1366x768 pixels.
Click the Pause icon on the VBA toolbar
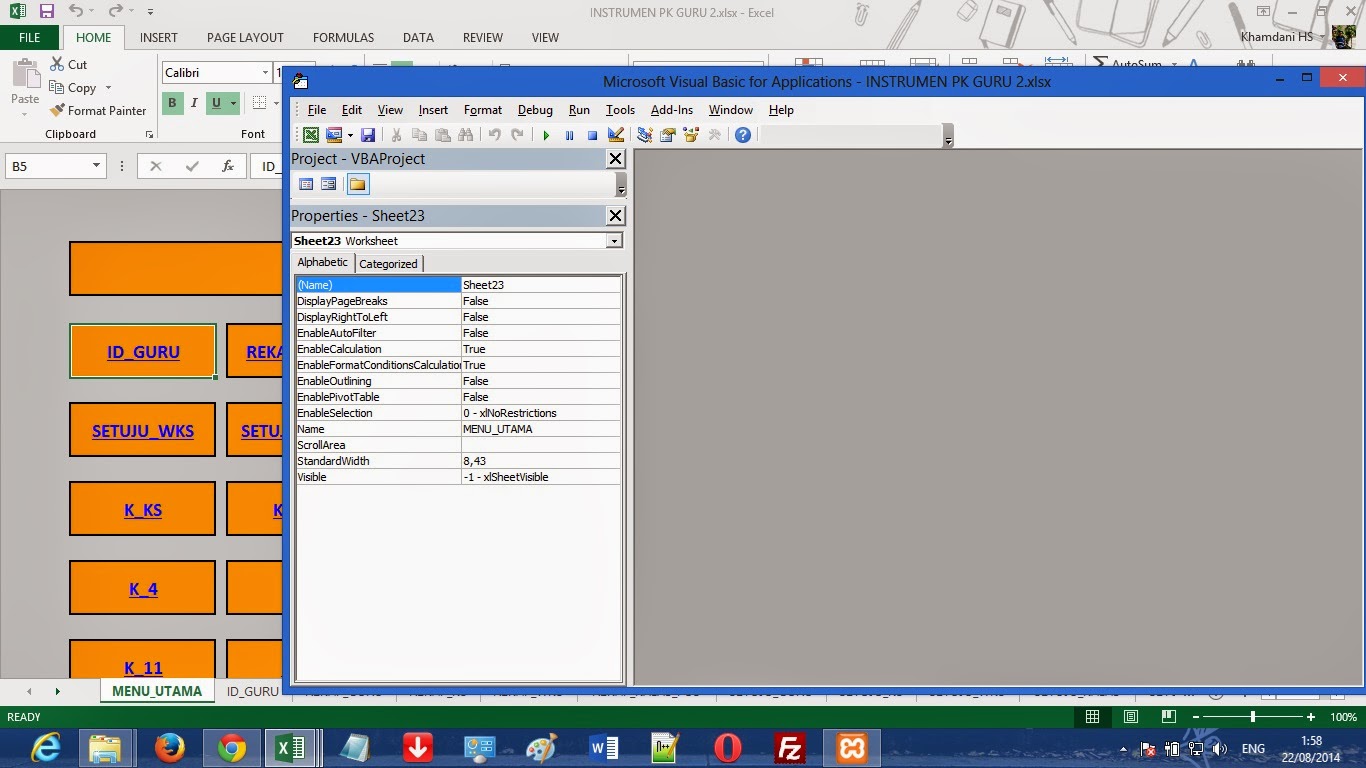(571, 135)
